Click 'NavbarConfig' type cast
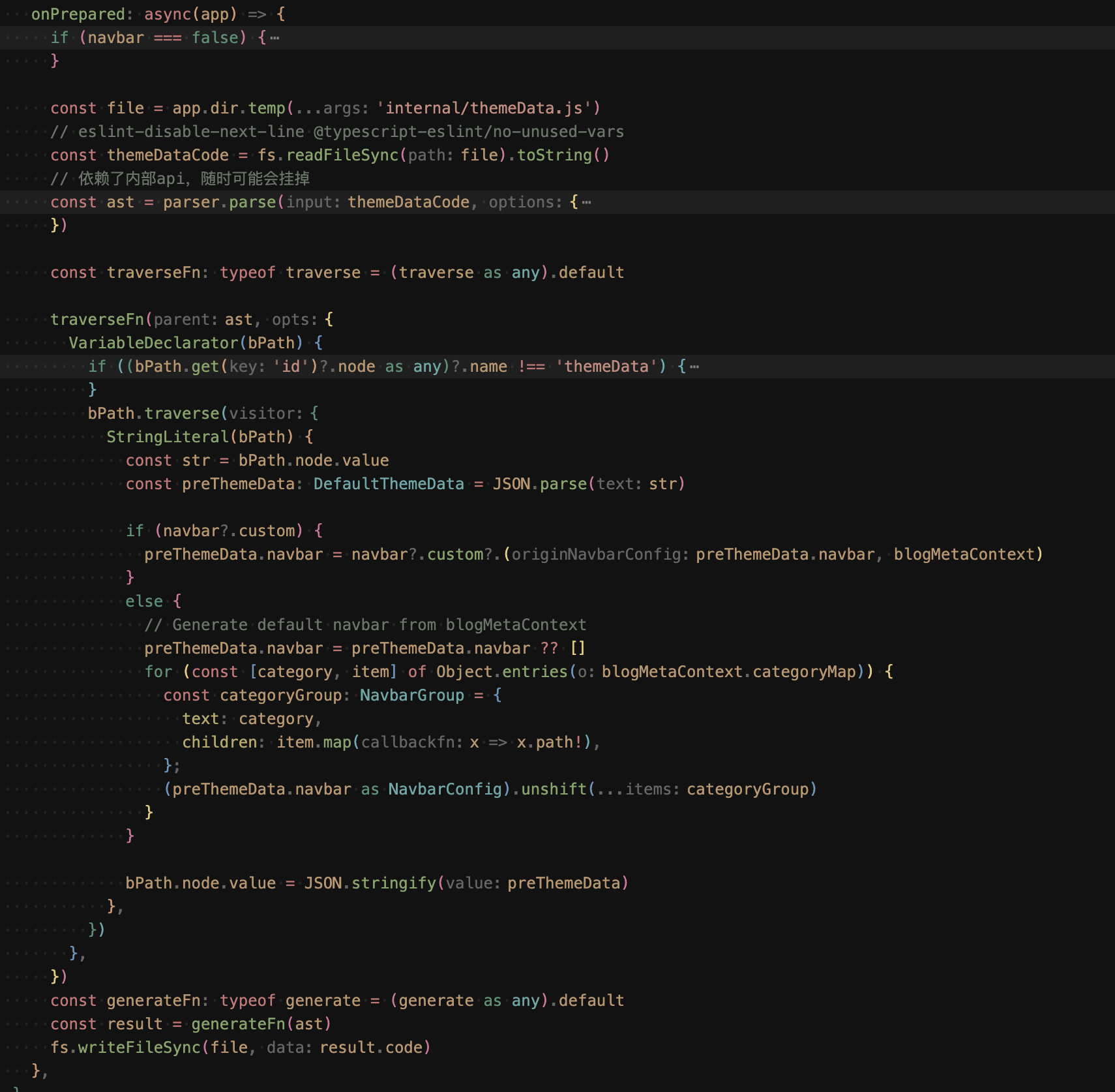The image size is (1115, 1092). coord(445,789)
